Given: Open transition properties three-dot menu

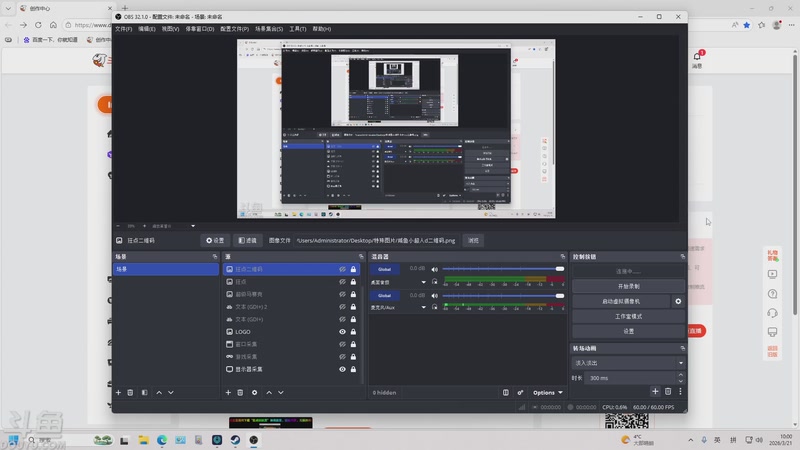Looking at the screenshot, I should pos(680,391).
